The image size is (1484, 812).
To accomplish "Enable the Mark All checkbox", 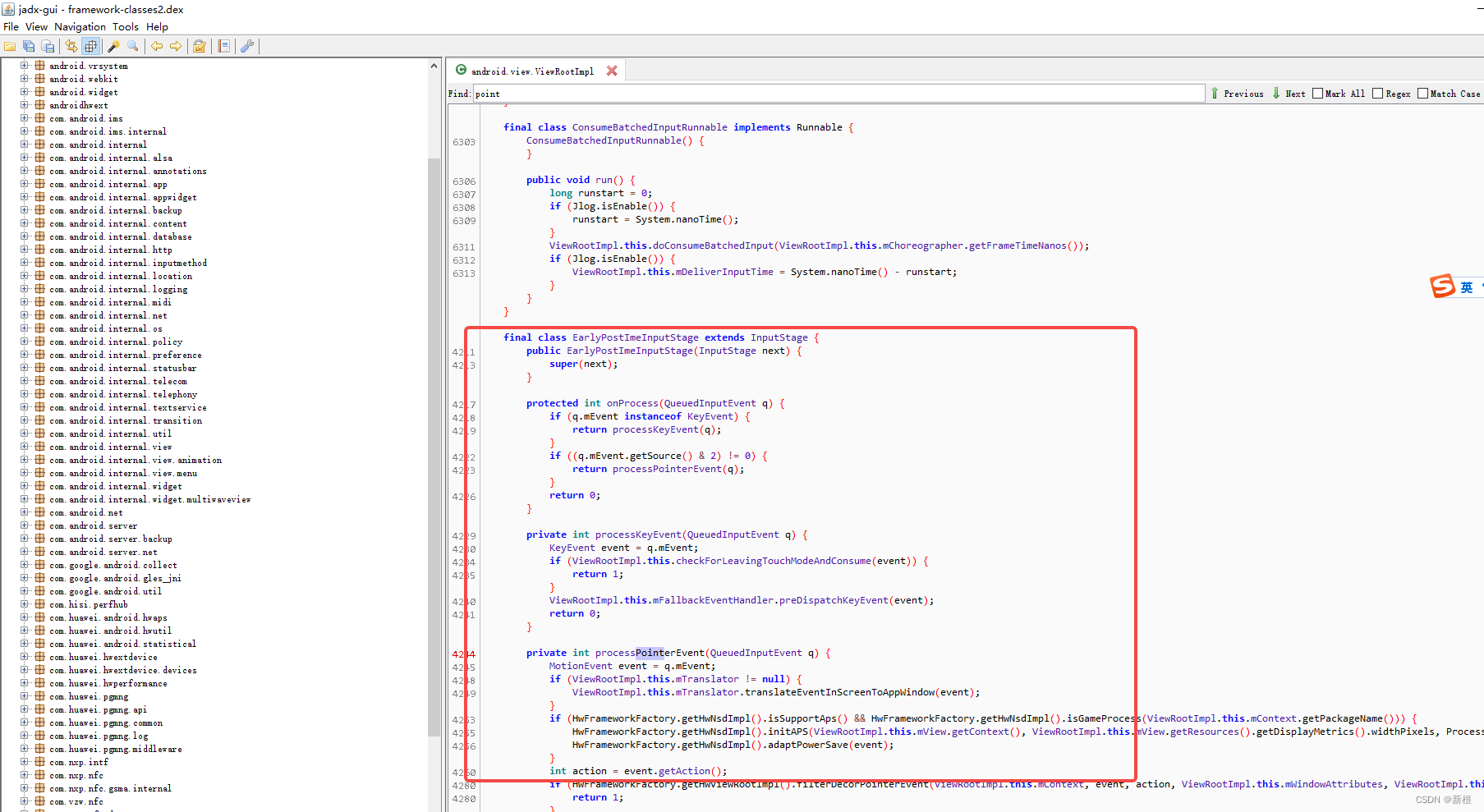I will (x=1317, y=93).
